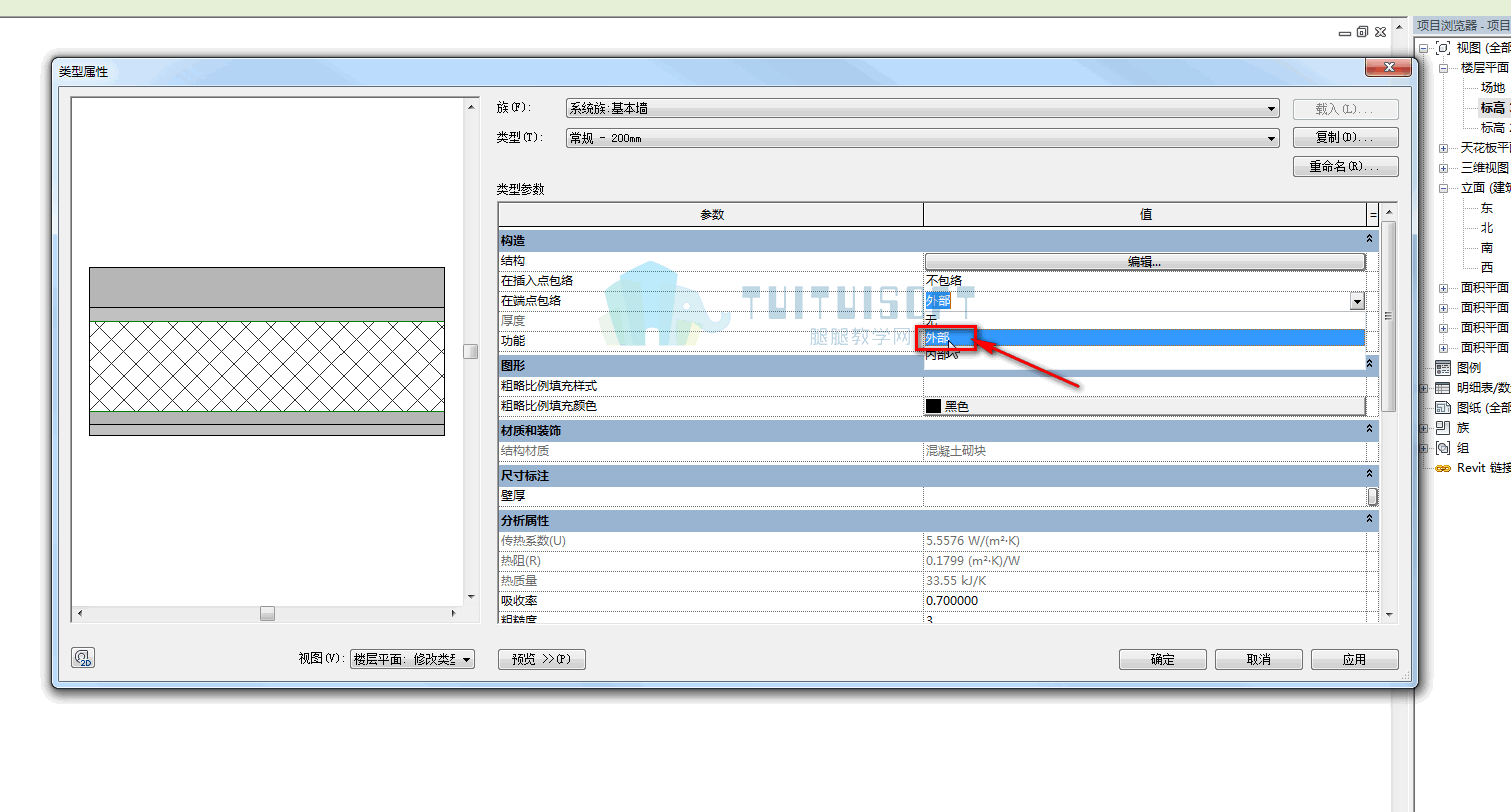Click the 族 families icon in project browser
Image resolution: width=1511 pixels, height=812 pixels.
click(x=1442, y=427)
